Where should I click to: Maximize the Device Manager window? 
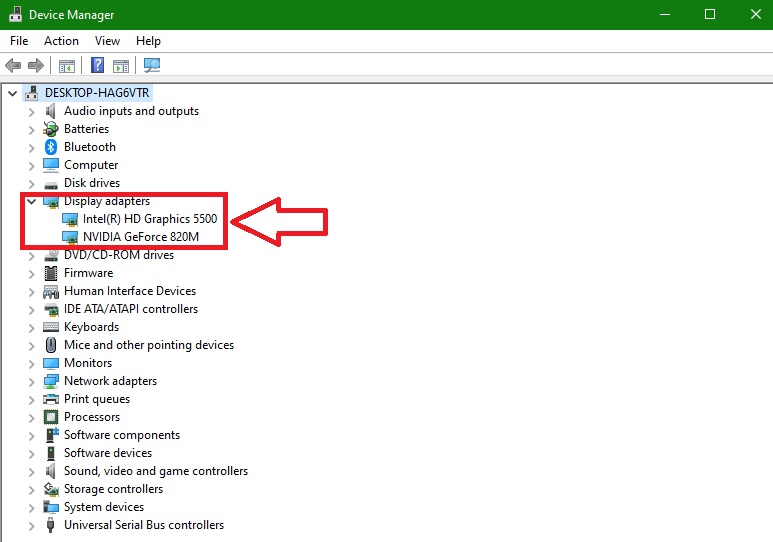click(x=710, y=14)
